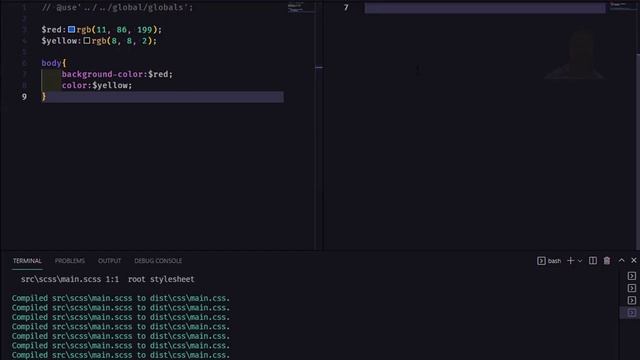
Task: Open the dark color swatch for $yellow
Action: tap(87, 40)
